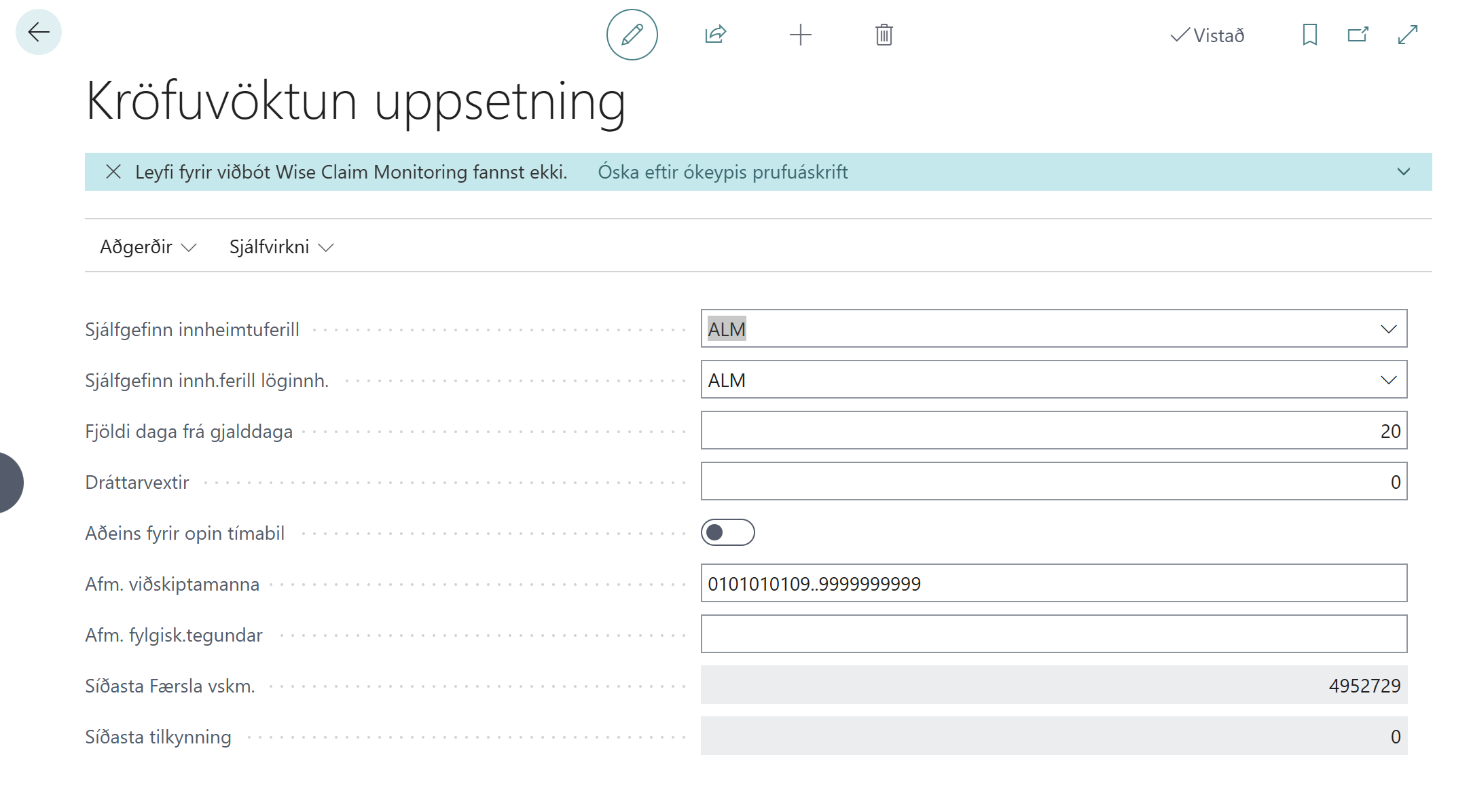Viewport: 1471px width, 812px height.
Task: Dismiss the Wise Claim Monitoring notification
Action: coord(114,171)
